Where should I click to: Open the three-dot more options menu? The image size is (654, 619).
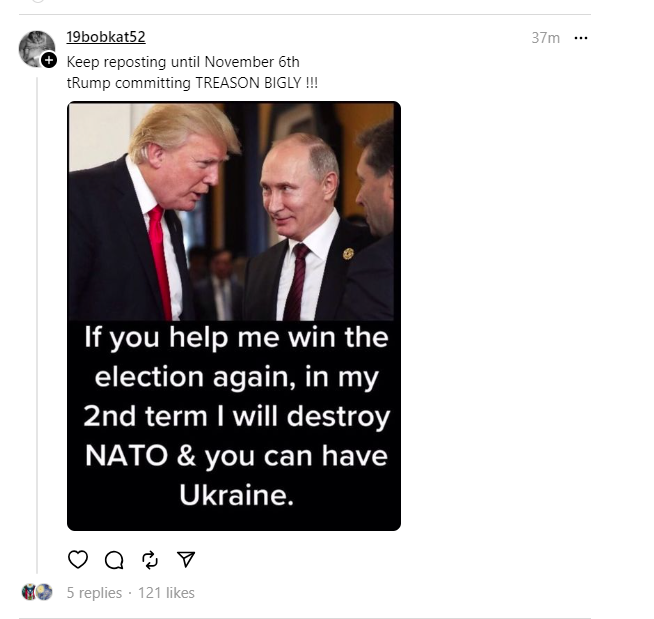[x=581, y=38]
